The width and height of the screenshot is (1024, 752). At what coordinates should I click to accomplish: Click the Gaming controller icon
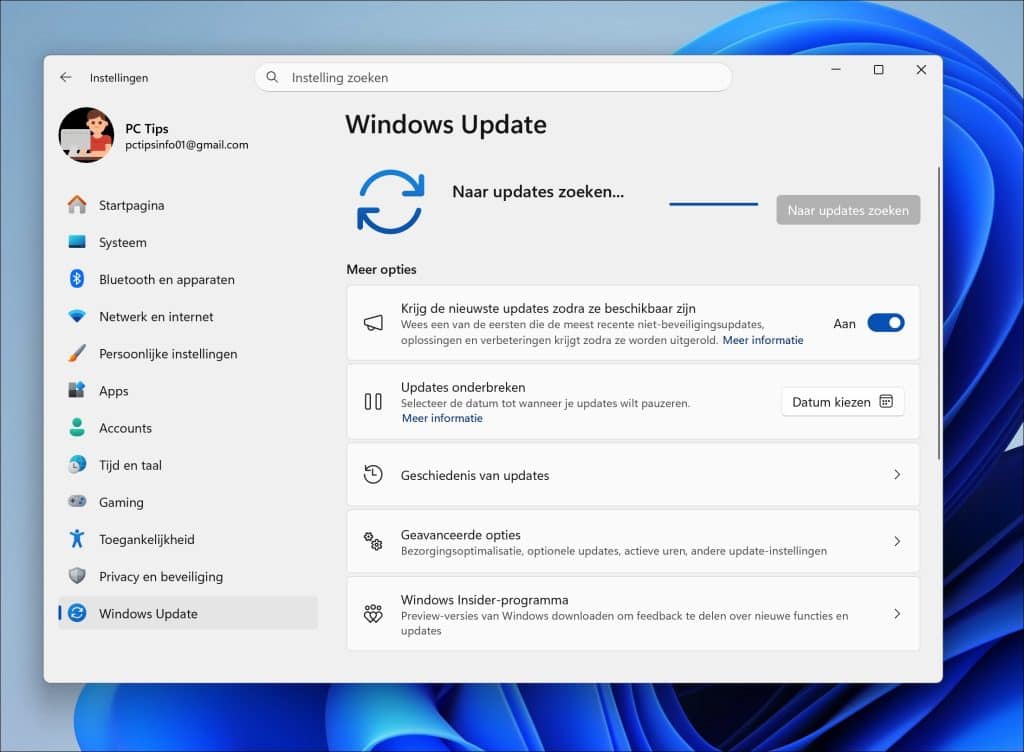tap(77, 501)
